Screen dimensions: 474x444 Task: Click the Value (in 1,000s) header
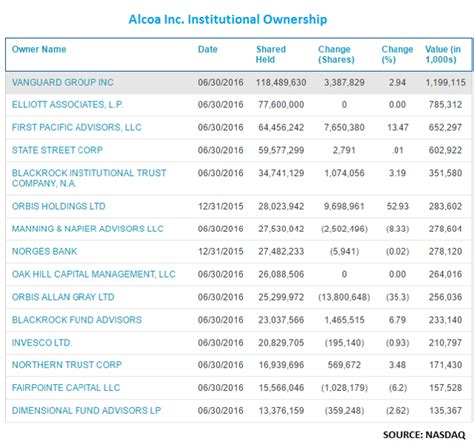[443, 54]
